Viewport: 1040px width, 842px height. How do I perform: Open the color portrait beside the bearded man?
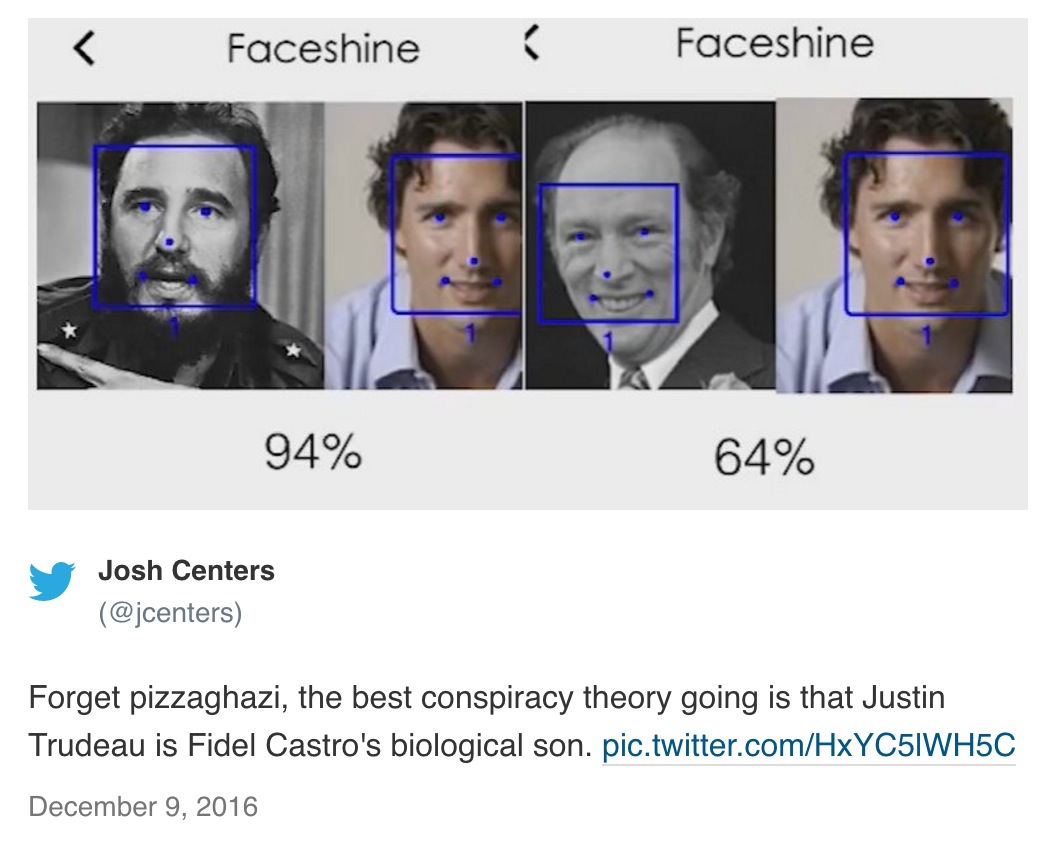423,245
